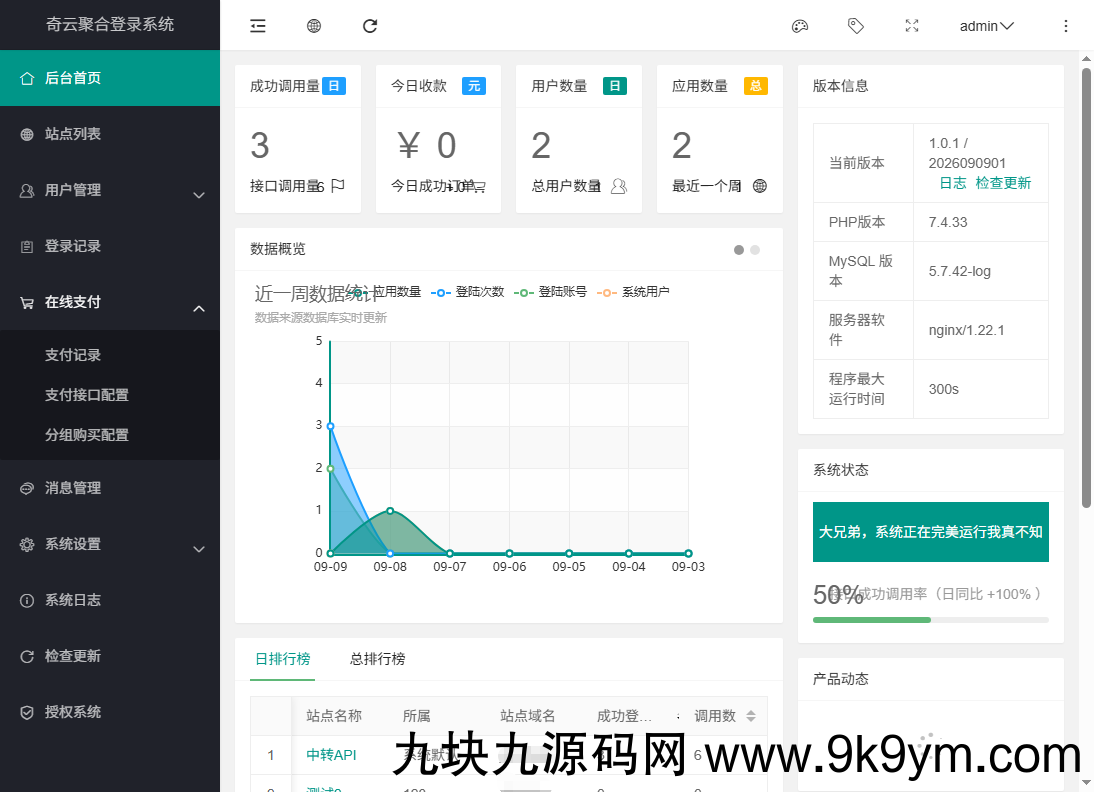Click the cart icon in 今日收款 card
The width and height of the screenshot is (1094, 792).
479,186
